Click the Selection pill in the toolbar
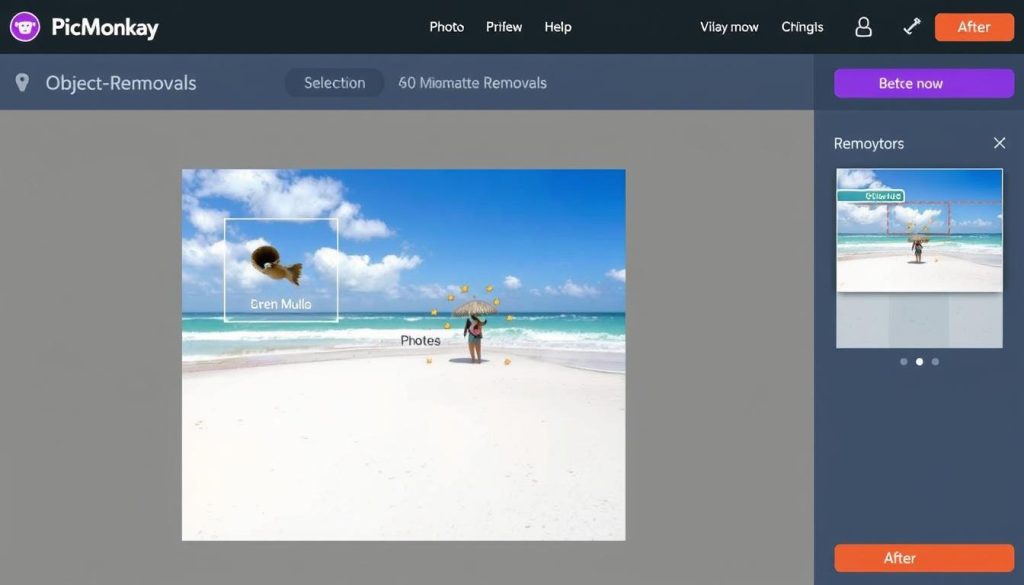 [x=334, y=83]
